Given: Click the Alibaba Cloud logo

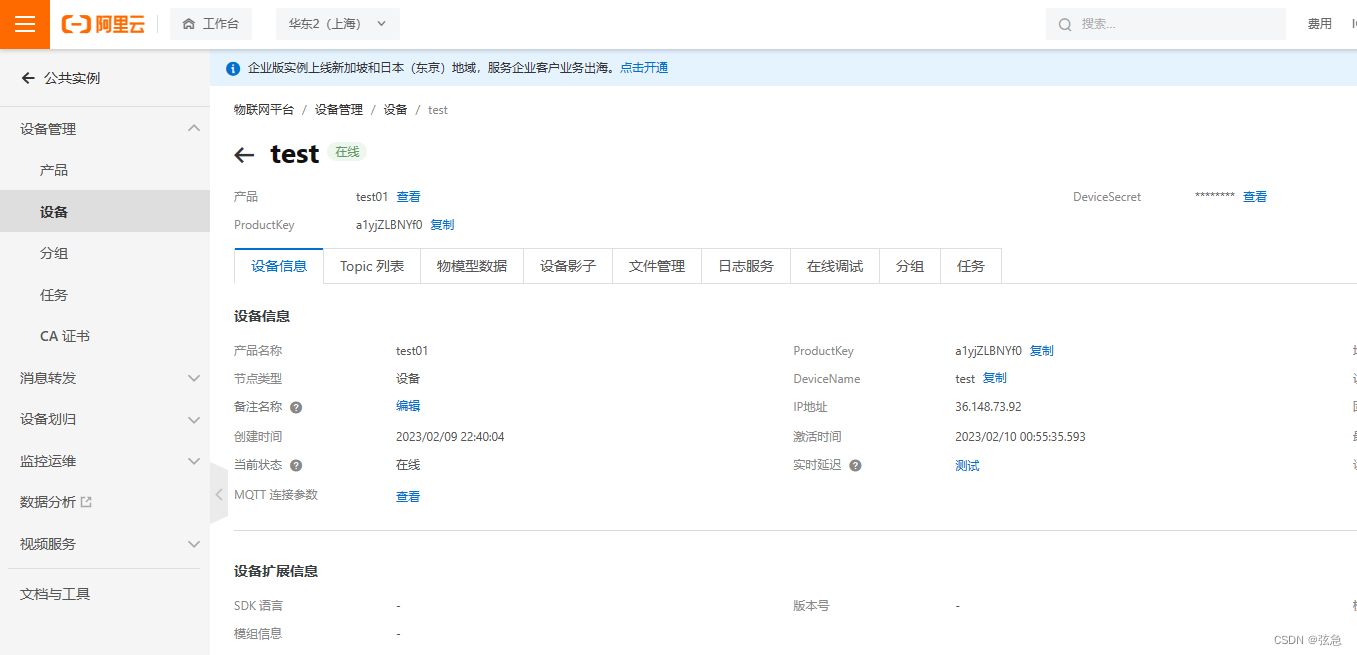Looking at the screenshot, I should click(x=103, y=24).
